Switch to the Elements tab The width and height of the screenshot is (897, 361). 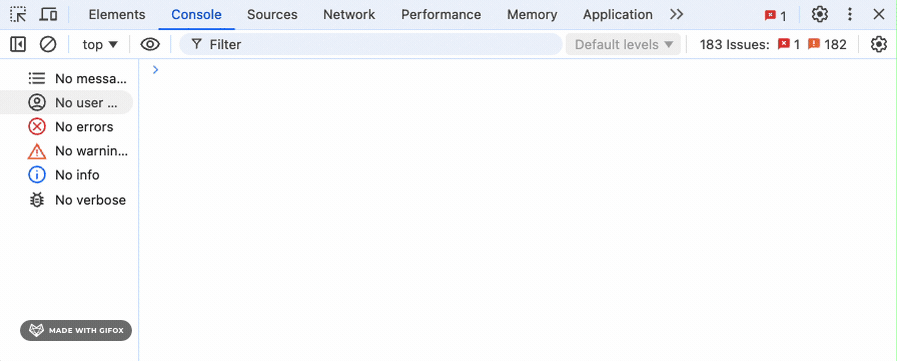pos(117,14)
